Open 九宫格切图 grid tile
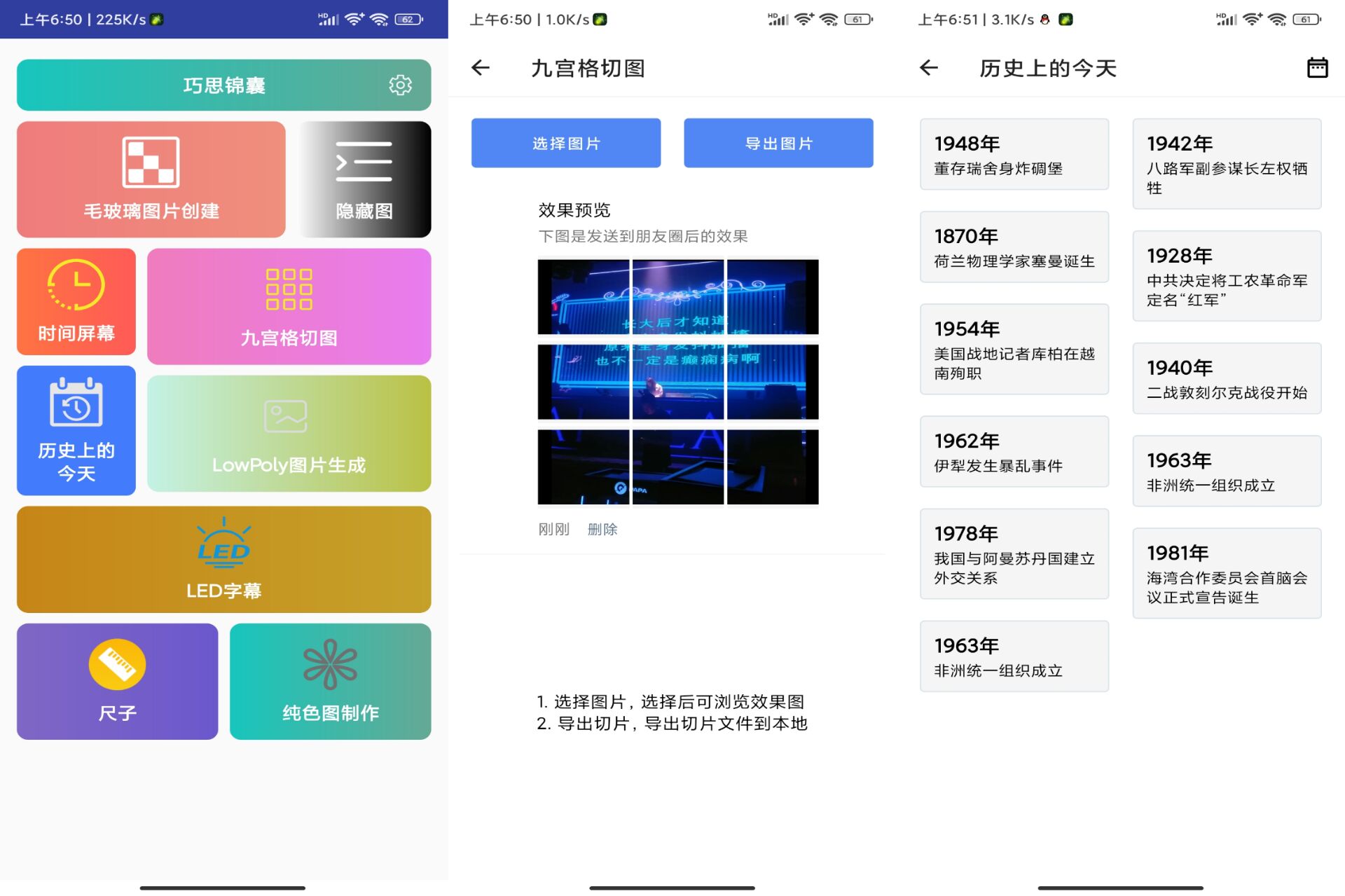Viewport: 1345px width, 896px height. point(289,306)
